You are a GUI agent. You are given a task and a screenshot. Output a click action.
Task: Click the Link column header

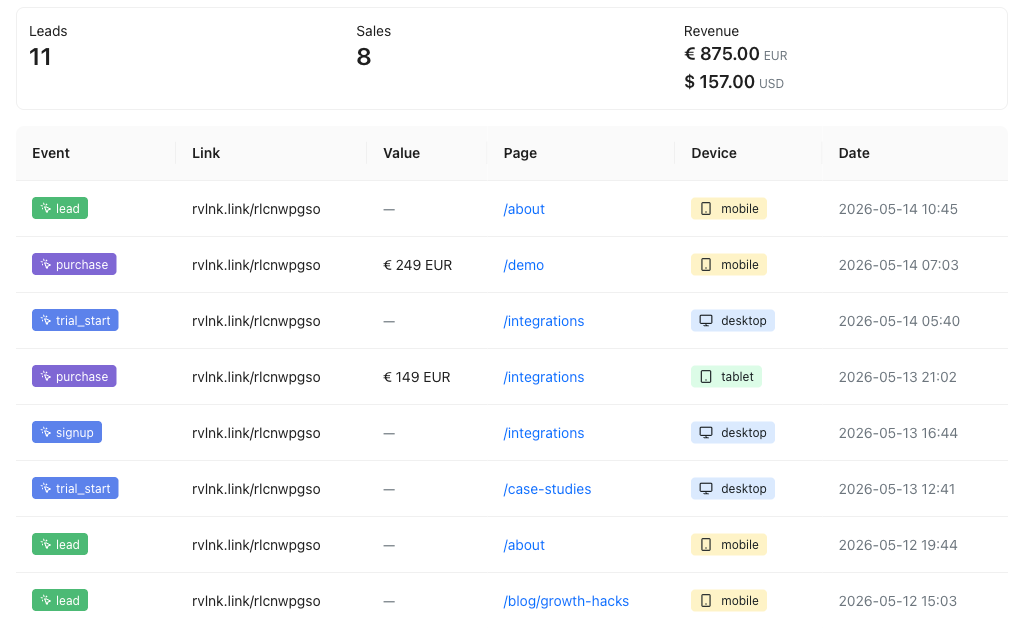coord(206,153)
